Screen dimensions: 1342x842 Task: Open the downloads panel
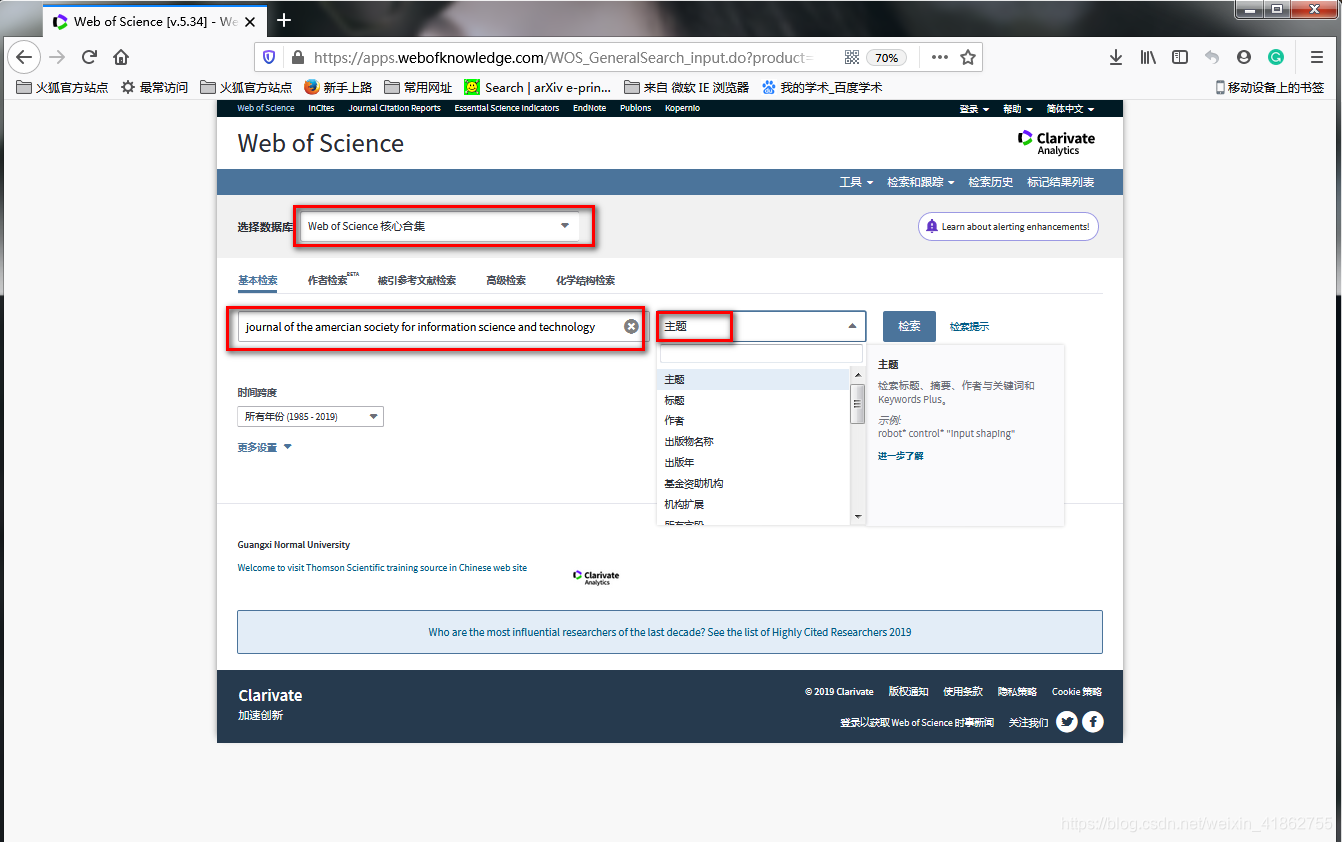pyautogui.click(x=1116, y=57)
